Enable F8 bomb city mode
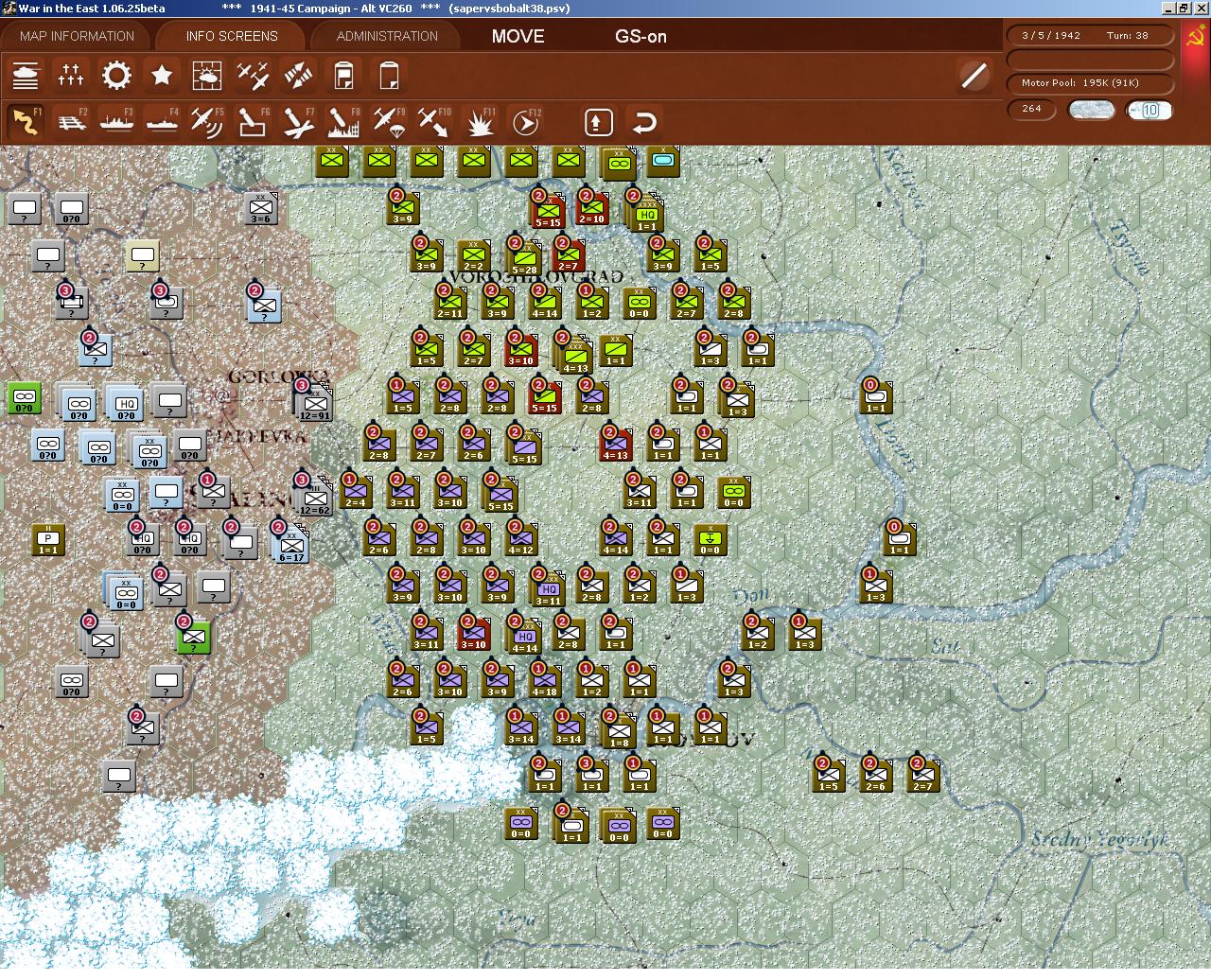This screenshot has height=980, width=1211. click(x=343, y=122)
